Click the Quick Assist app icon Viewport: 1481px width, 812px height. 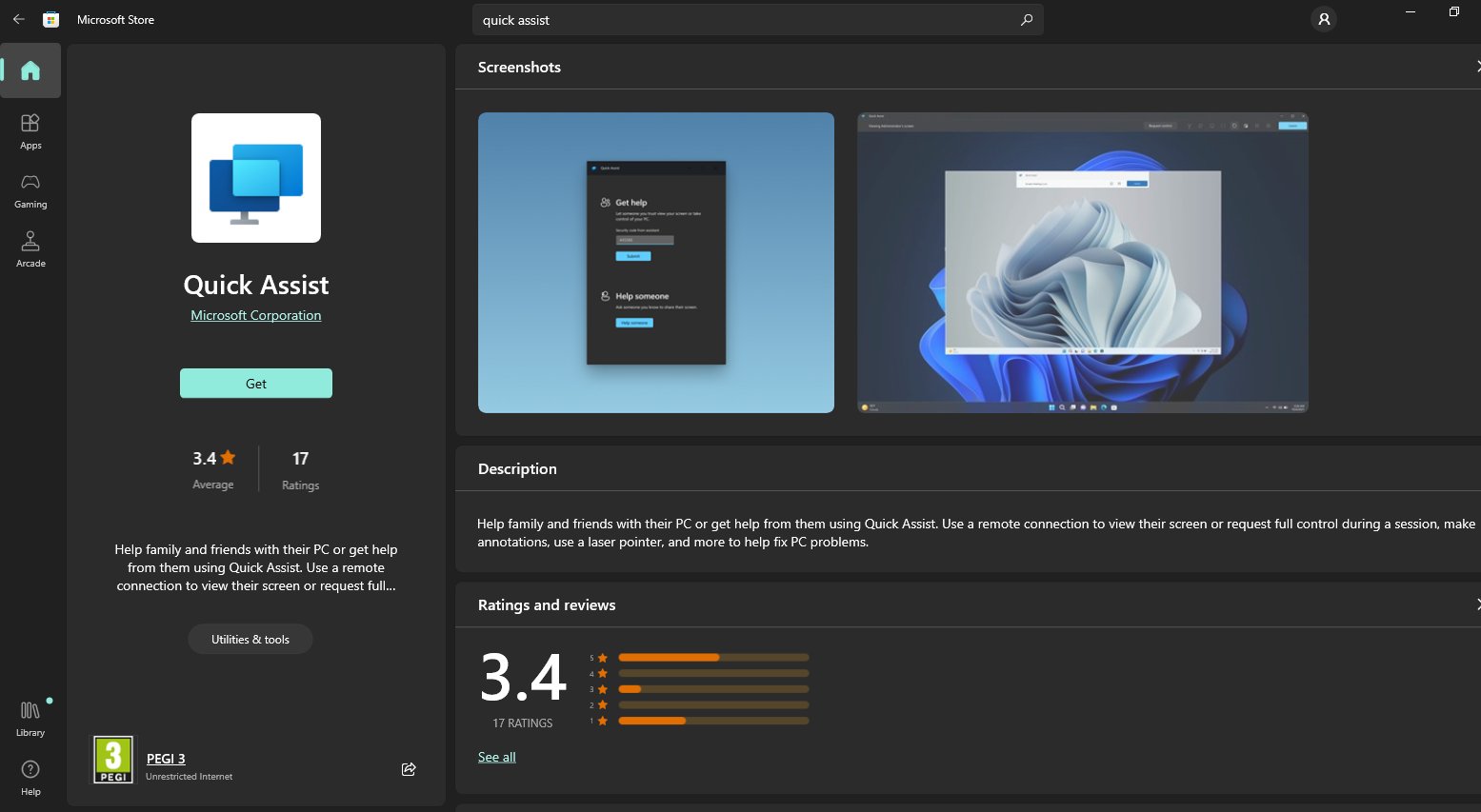256,178
